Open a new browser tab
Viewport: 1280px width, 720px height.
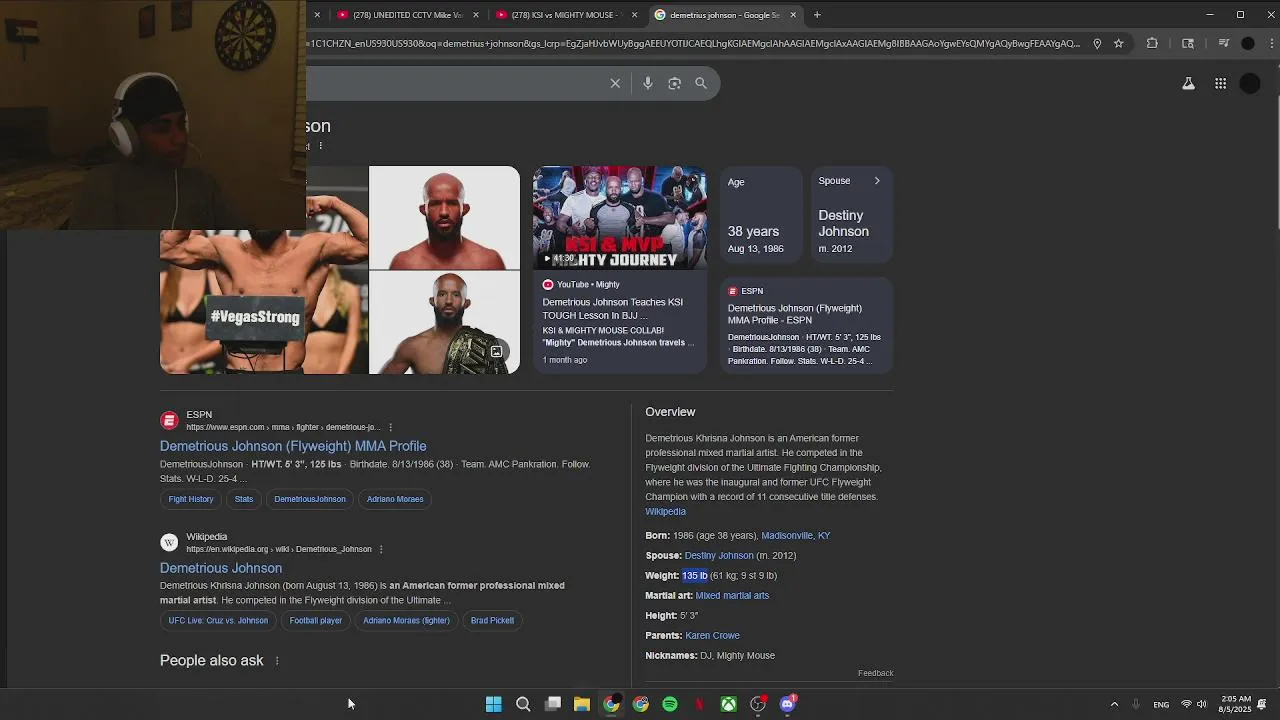pos(817,15)
